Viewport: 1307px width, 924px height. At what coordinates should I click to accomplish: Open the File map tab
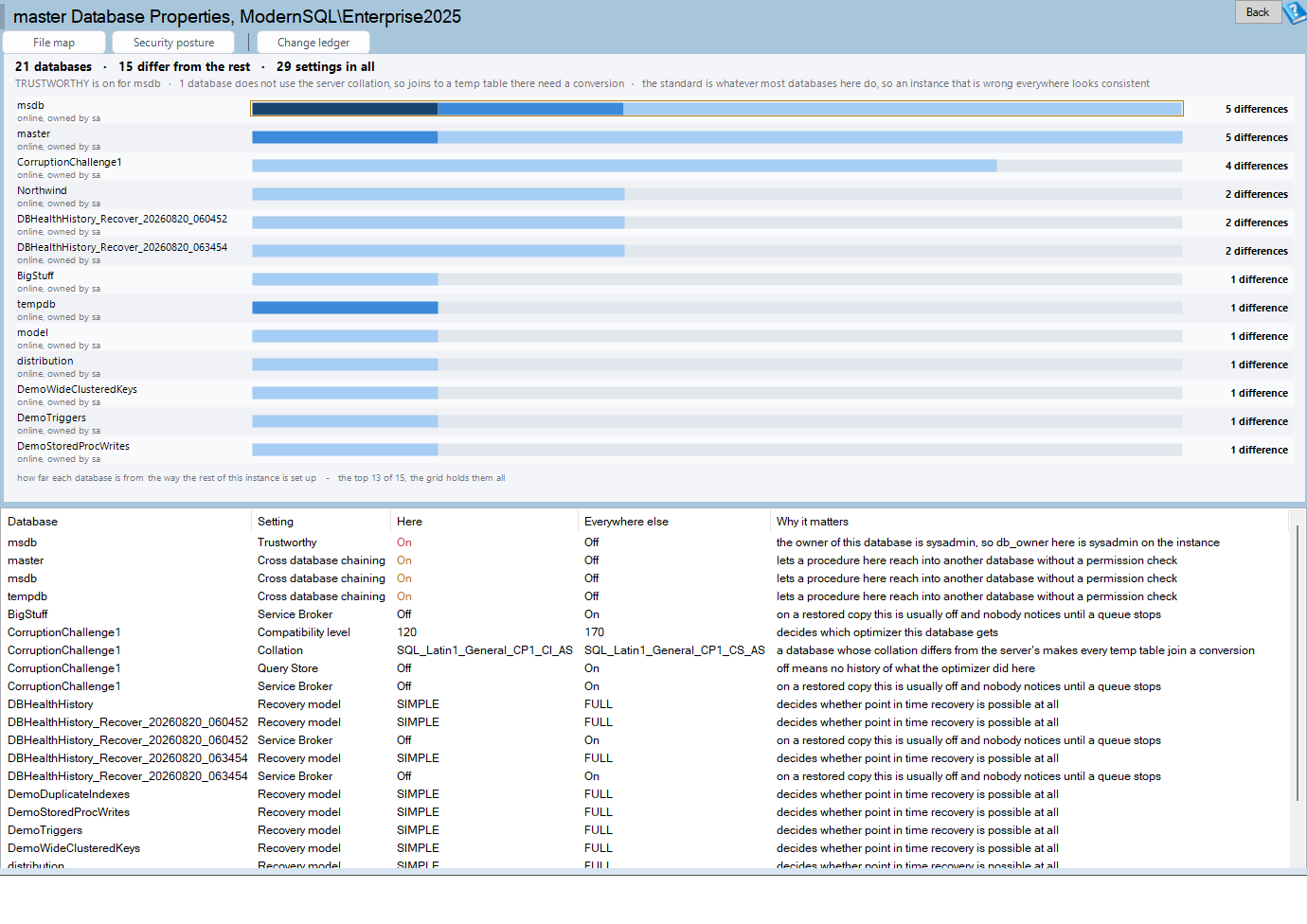[x=54, y=43]
